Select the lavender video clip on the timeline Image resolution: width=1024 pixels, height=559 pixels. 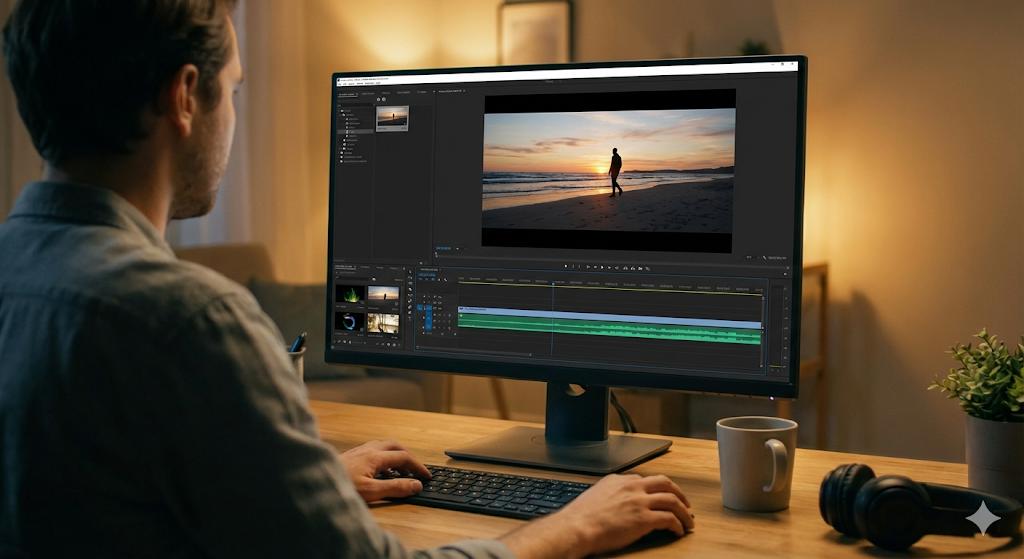point(608,312)
